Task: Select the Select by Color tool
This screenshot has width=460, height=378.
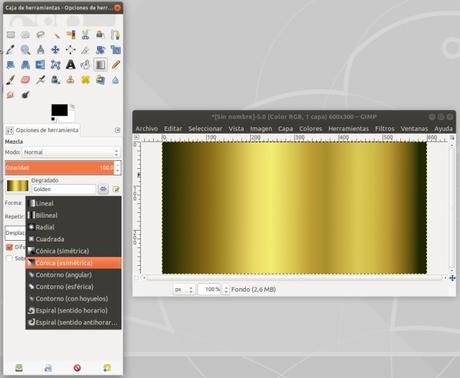Action: point(71,35)
